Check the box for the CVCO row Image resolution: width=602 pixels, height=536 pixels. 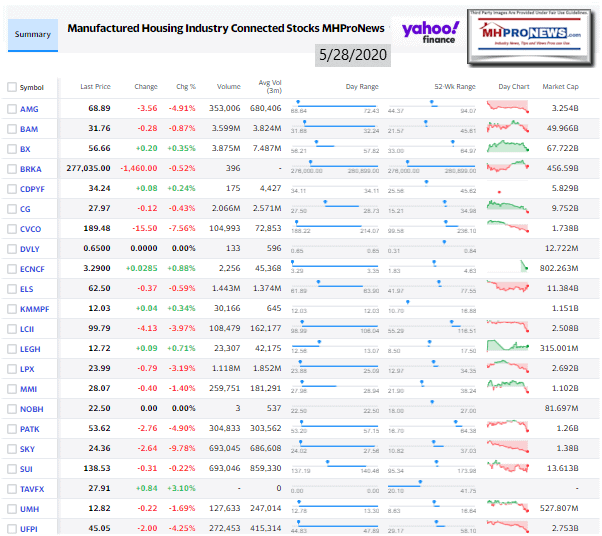[x=11, y=227]
